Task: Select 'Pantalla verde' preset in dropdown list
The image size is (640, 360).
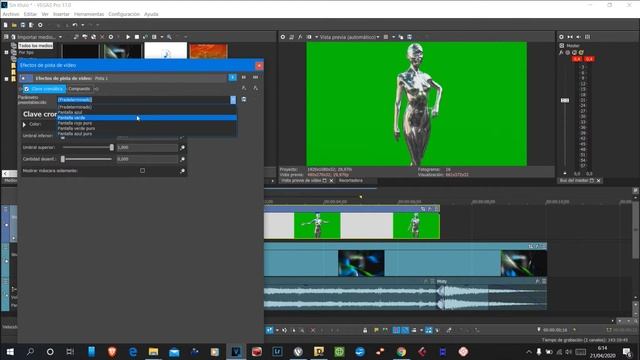Action: tap(147, 118)
